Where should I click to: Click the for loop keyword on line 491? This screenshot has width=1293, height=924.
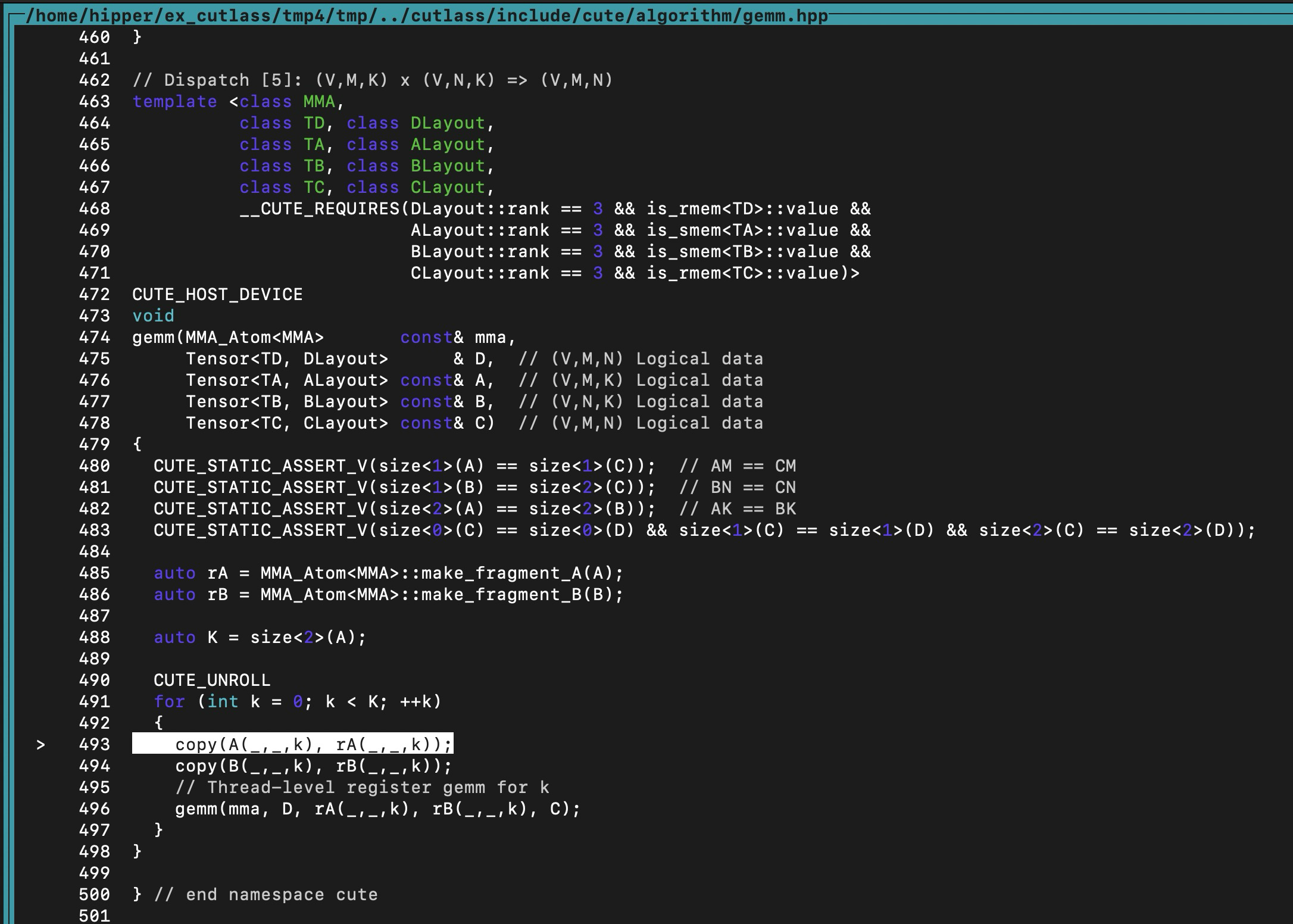[169, 701]
